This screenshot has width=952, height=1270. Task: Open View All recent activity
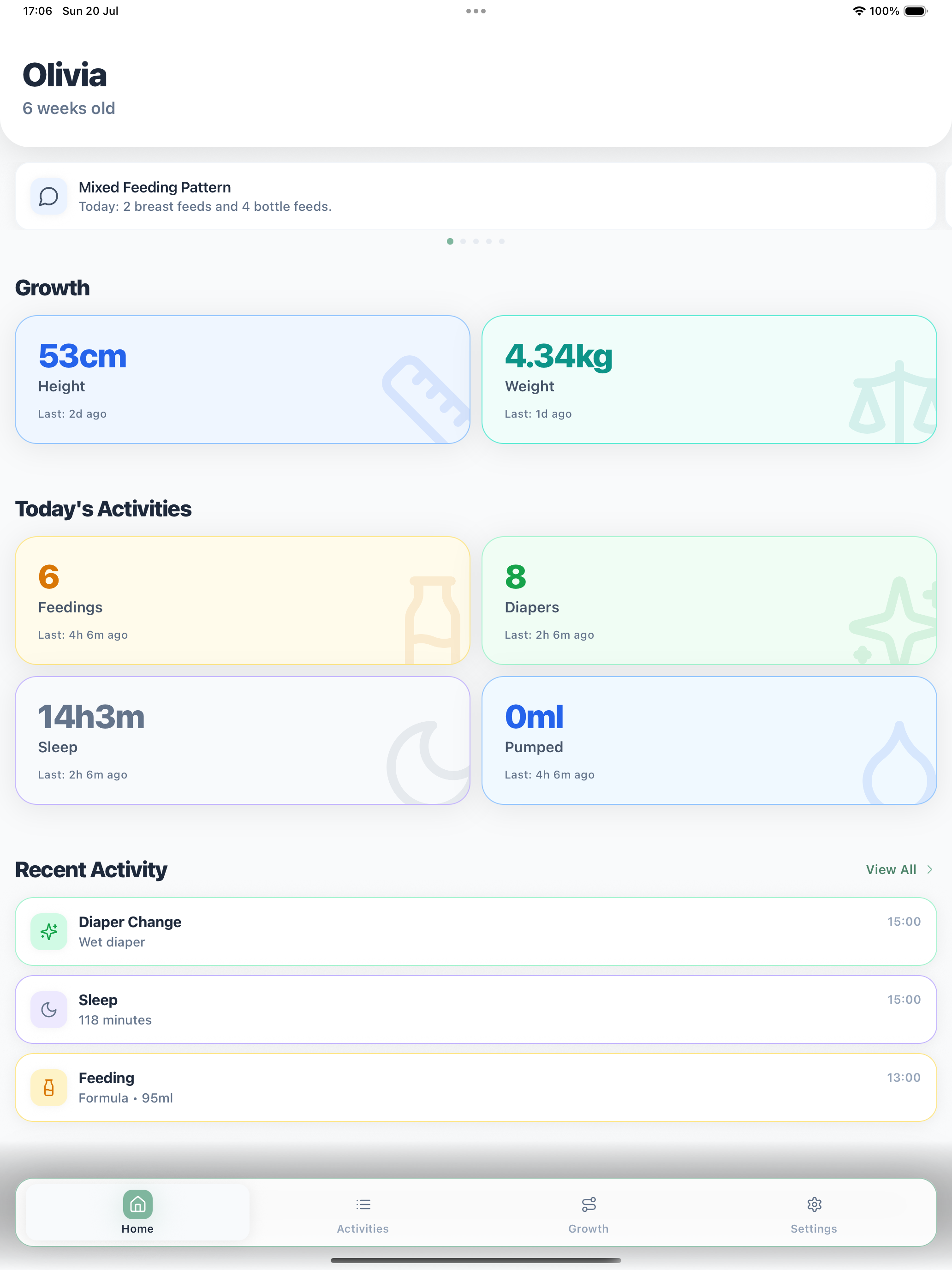tap(899, 869)
